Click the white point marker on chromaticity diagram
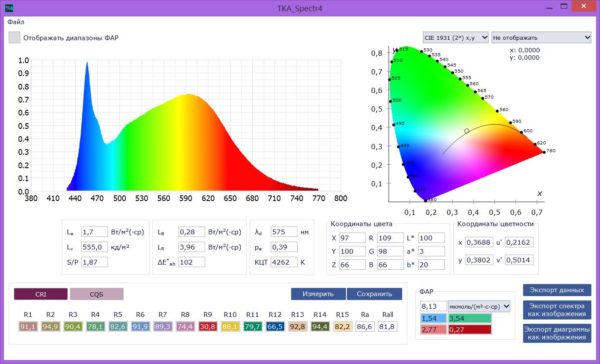The height and width of the screenshot is (364, 600). tap(467, 131)
